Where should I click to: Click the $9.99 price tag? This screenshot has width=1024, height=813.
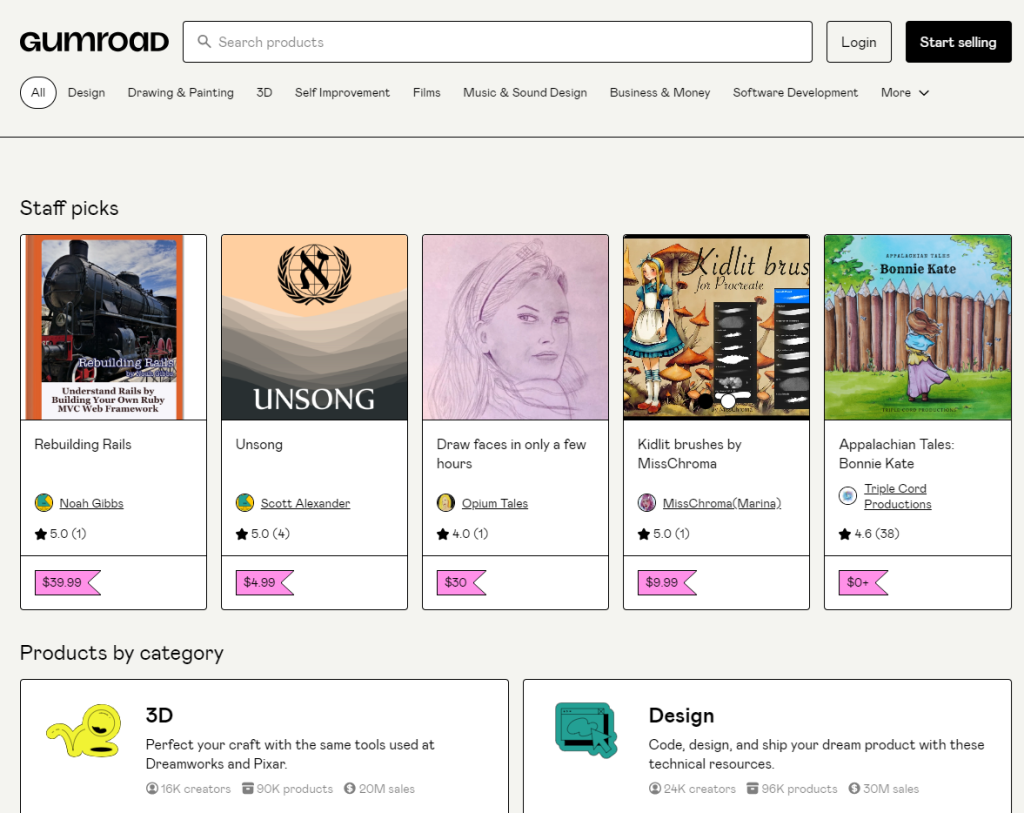(667, 582)
